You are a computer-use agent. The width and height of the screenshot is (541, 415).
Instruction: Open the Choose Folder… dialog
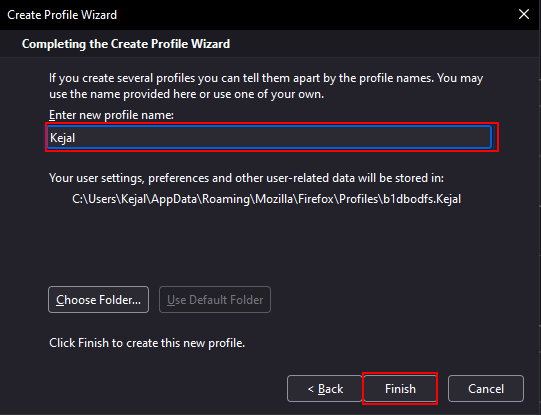[x=99, y=299]
